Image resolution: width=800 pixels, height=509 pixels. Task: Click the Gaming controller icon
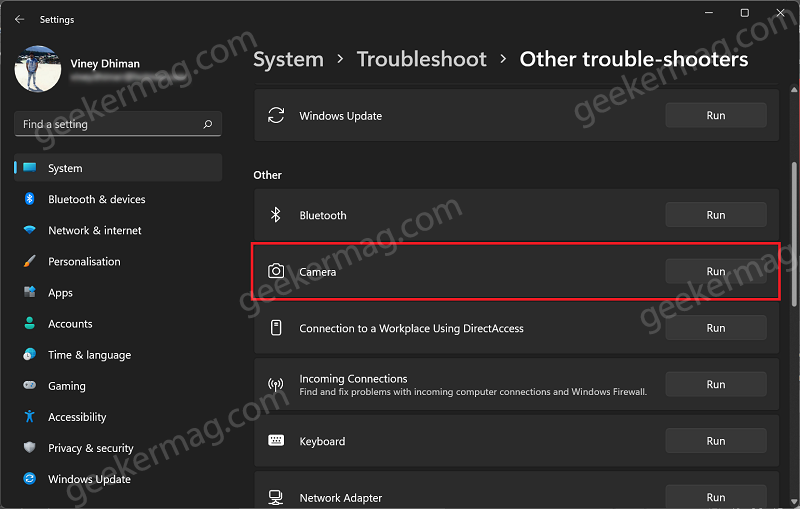30,385
